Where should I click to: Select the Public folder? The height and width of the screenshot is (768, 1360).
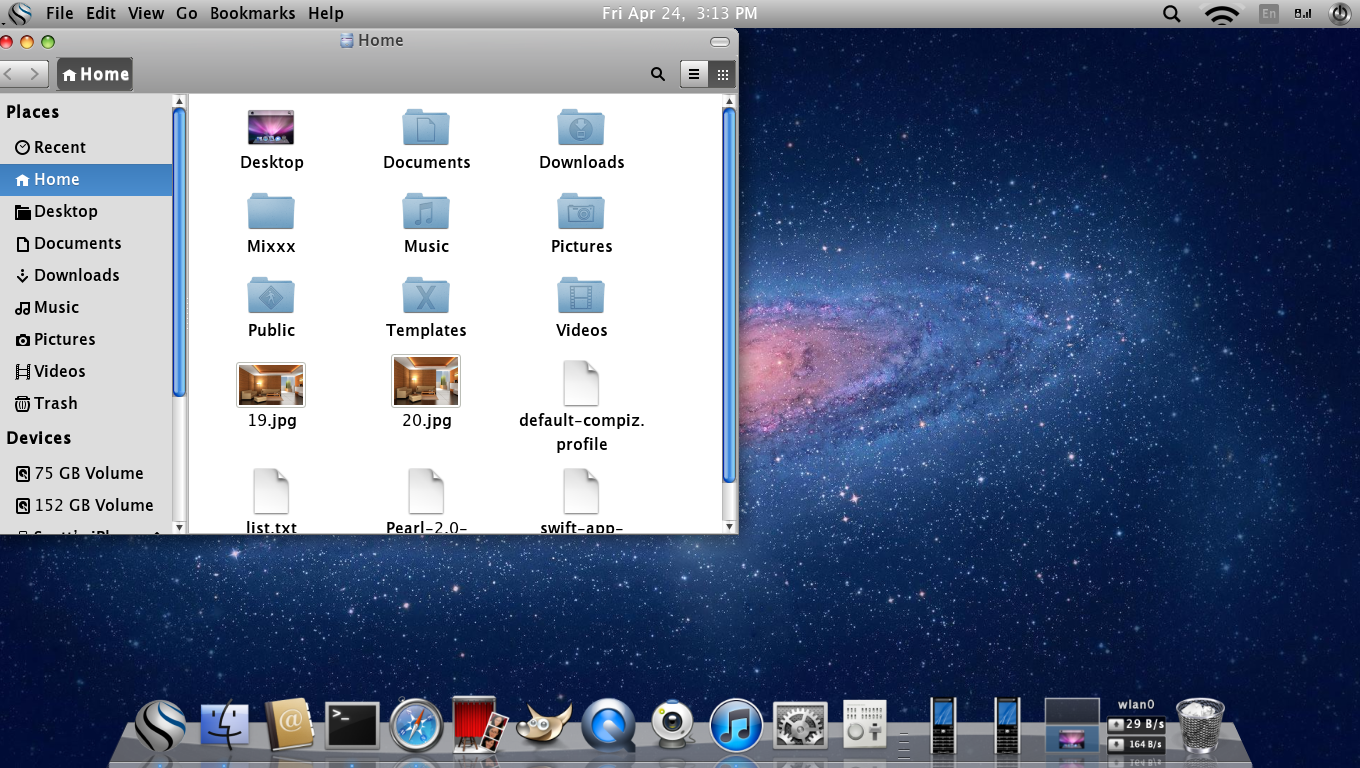271,295
